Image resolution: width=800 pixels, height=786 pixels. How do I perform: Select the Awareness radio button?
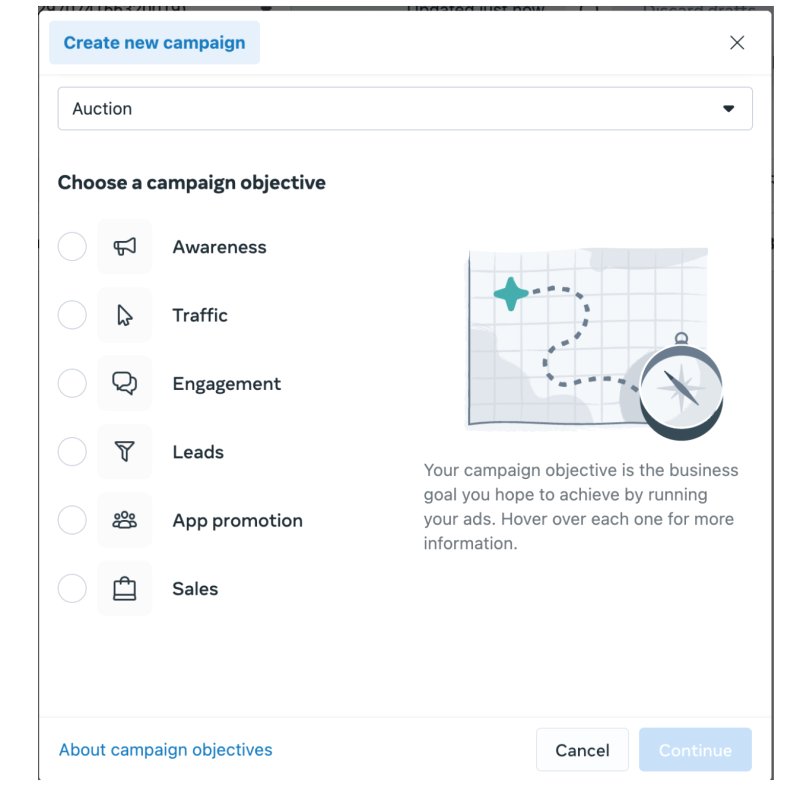(x=72, y=247)
